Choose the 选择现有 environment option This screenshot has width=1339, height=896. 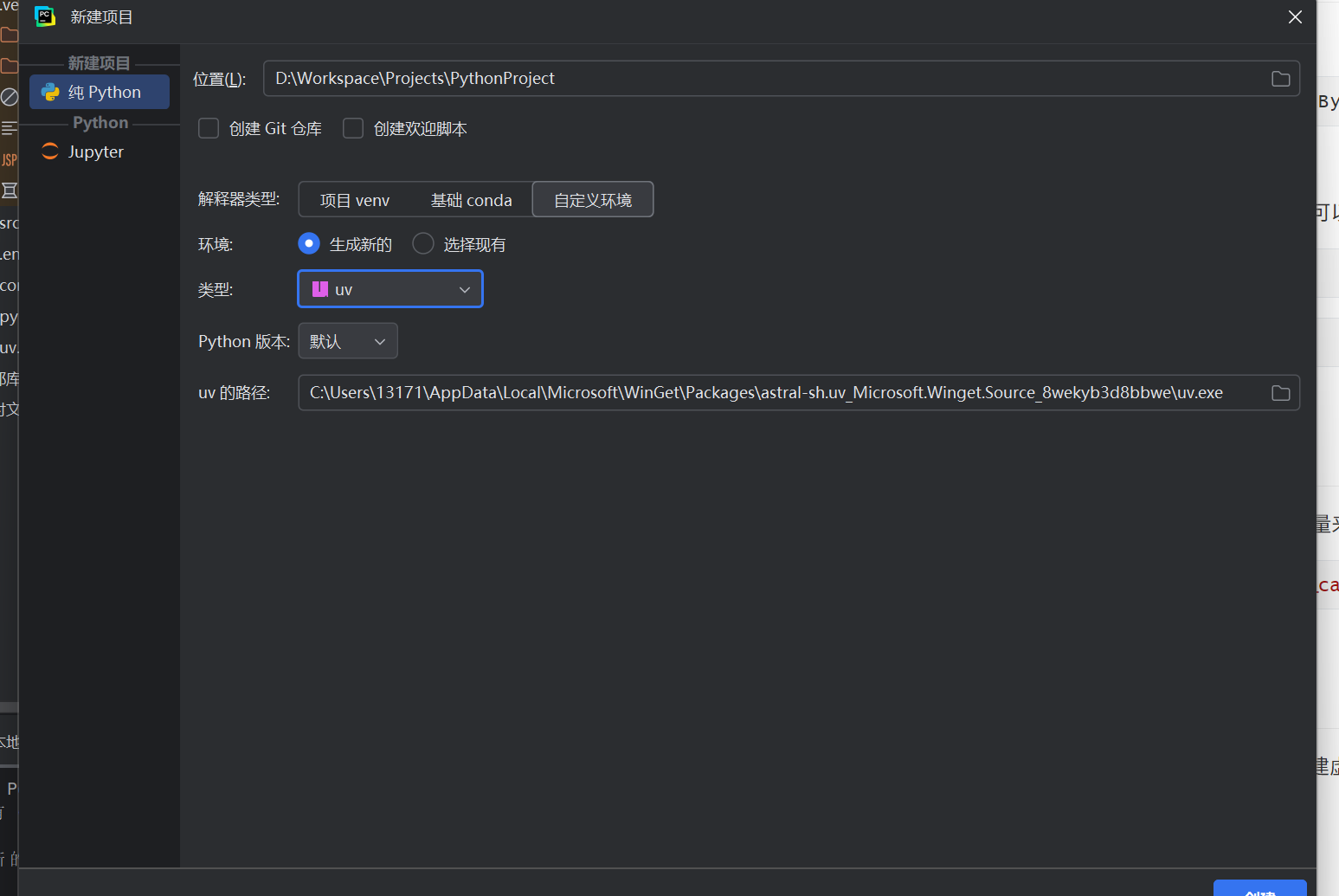(423, 244)
